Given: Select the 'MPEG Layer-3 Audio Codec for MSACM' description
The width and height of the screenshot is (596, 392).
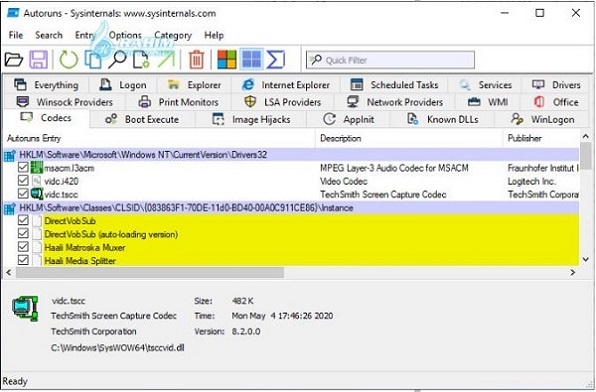Looking at the screenshot, I should pos(394,168).
